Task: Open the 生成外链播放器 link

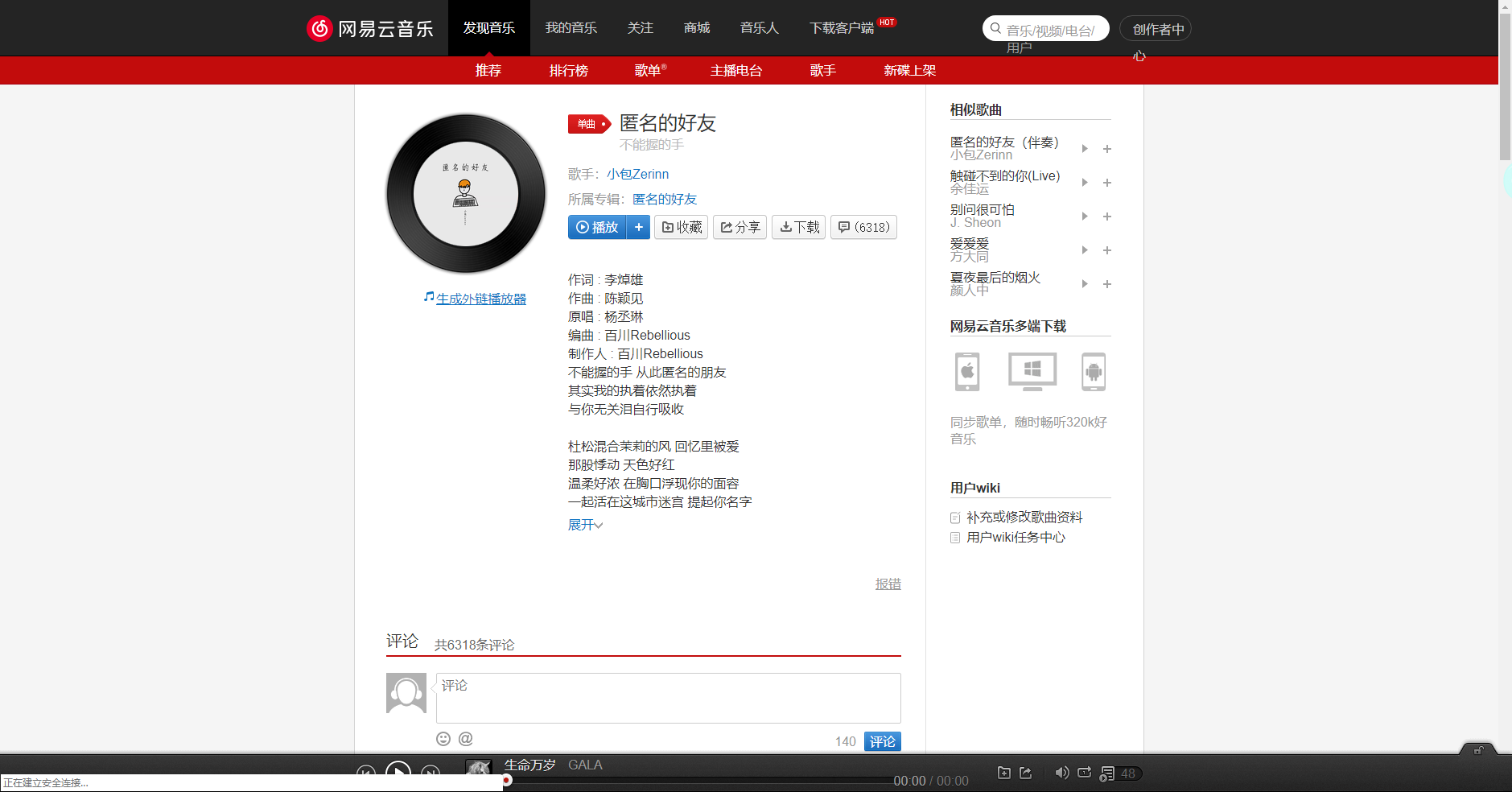Action: pyautogui.click(x=480, y=298)
